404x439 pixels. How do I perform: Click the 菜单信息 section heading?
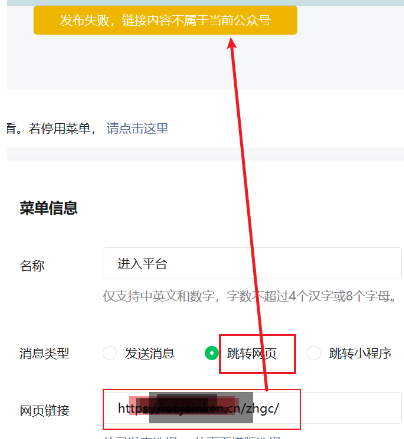(49, 208)
